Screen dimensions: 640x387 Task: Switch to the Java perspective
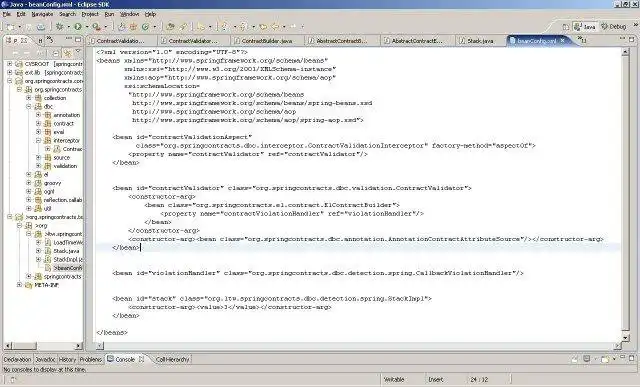point(584,27)
